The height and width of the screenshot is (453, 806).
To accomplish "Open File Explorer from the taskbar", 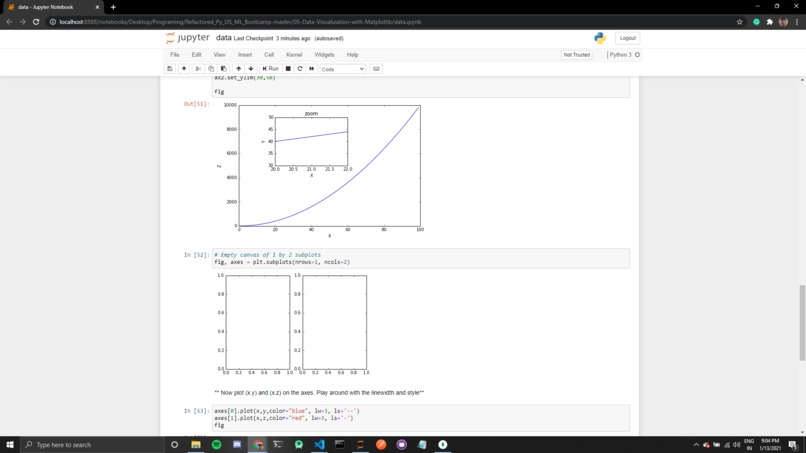I will (196, 445).
